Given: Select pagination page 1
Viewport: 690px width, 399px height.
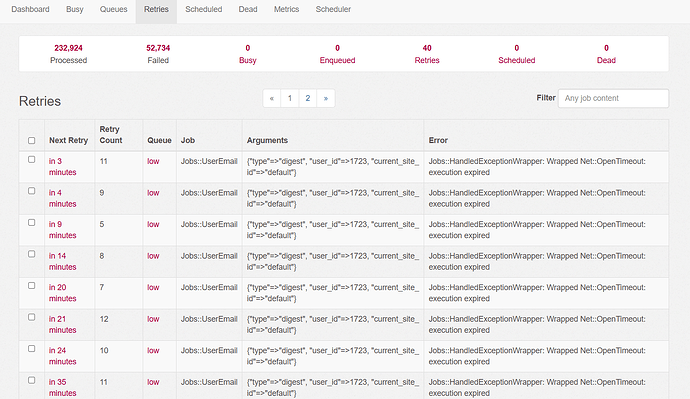Looking at the screenshot, I should (290, 98).
